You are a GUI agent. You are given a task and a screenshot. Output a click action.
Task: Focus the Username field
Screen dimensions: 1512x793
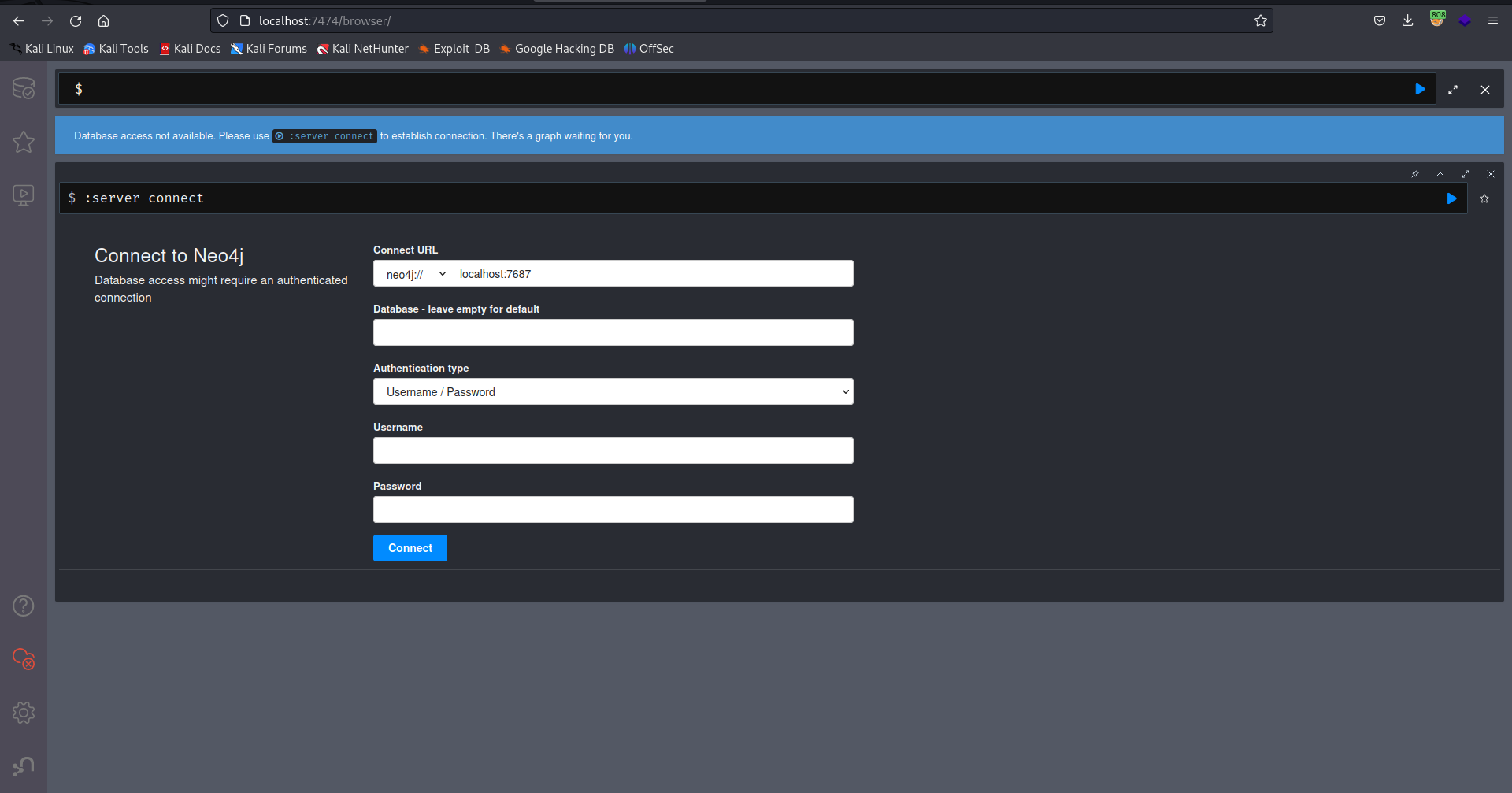coord(613,450)
